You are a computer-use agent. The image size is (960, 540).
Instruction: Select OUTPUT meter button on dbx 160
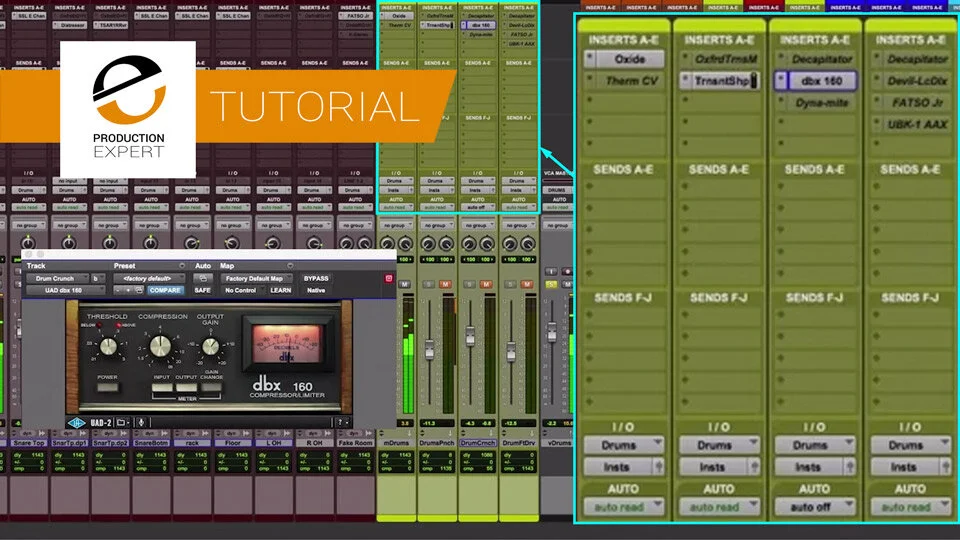(186, 388)
